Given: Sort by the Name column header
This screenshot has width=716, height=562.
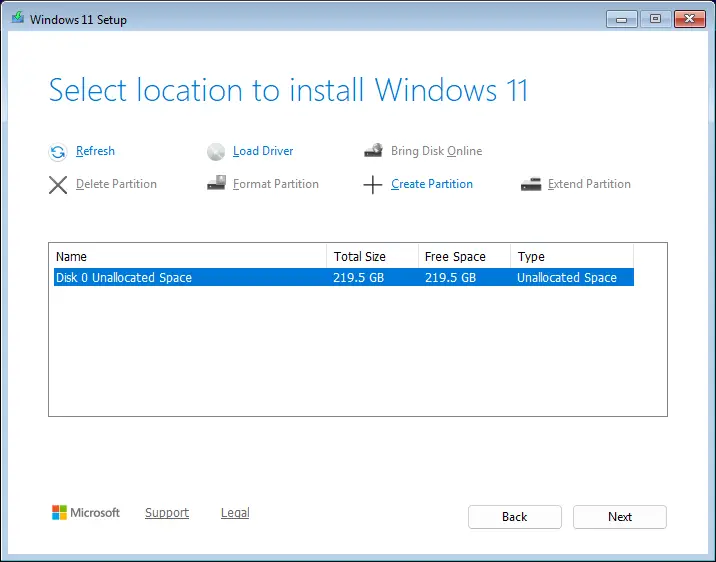Looking at the screenshot, I should pyautogui.click(x=190, y=257).
